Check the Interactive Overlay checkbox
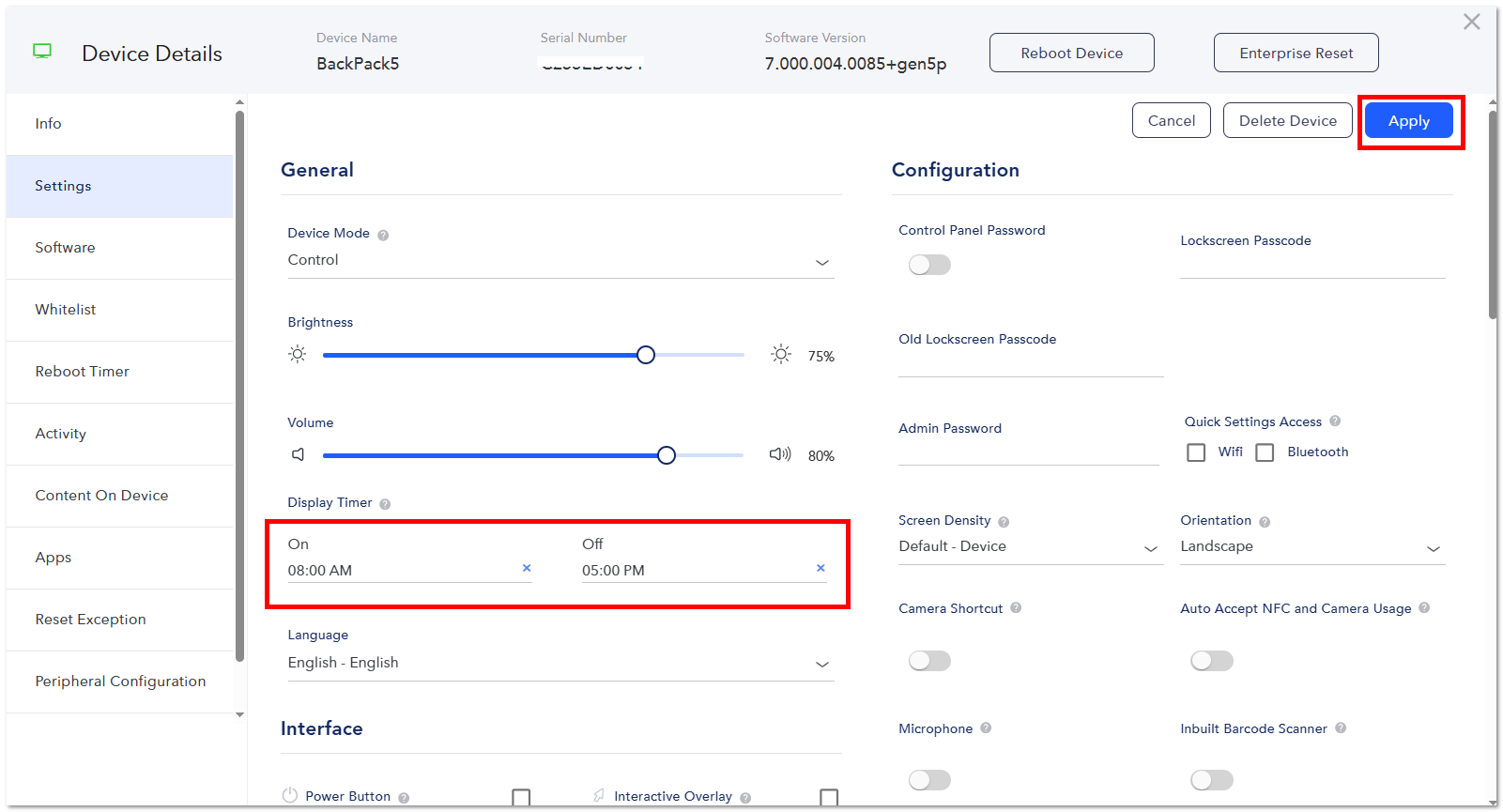The height and width of the screenshot is (812, 1503). pos(829,797)
